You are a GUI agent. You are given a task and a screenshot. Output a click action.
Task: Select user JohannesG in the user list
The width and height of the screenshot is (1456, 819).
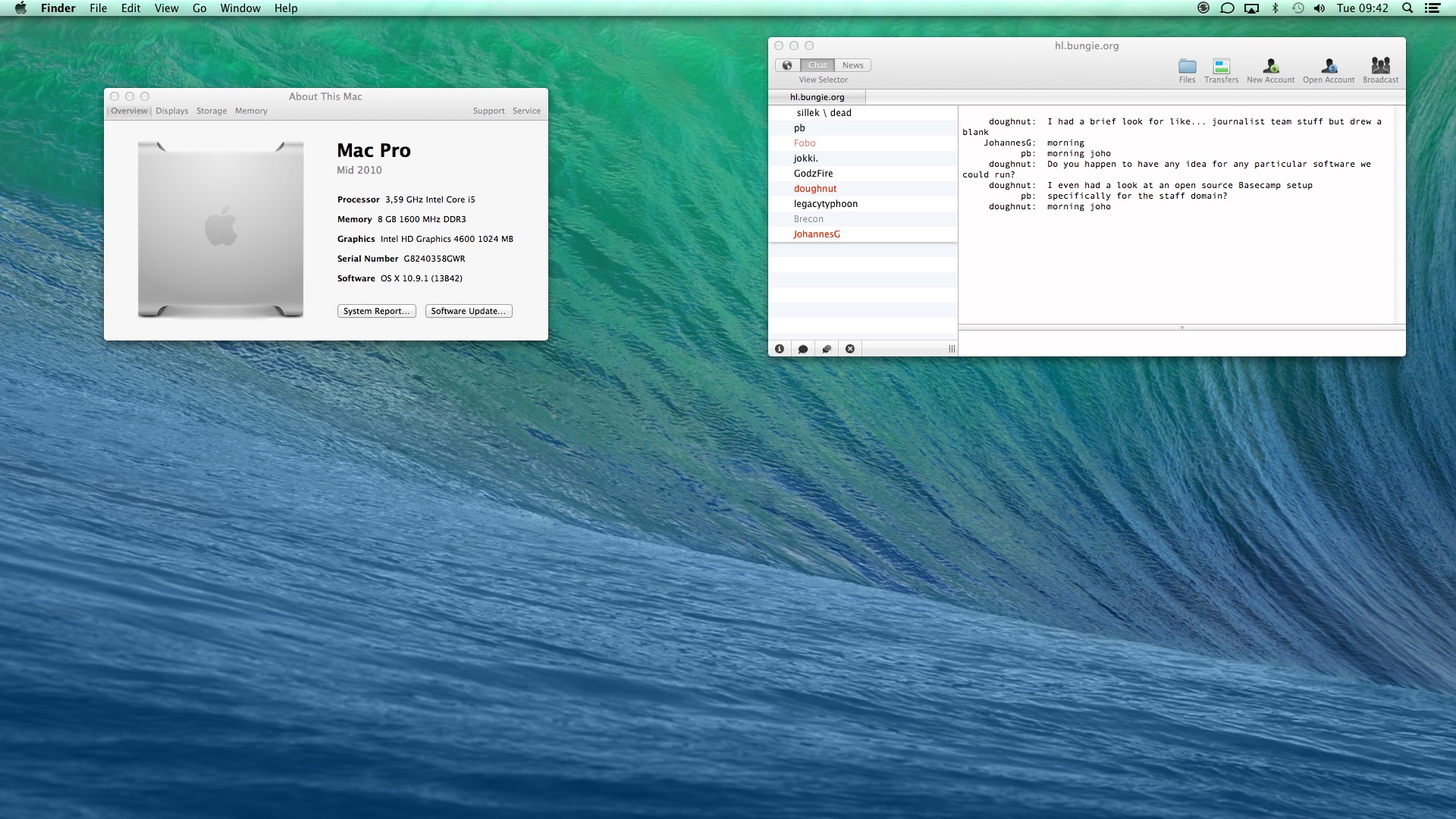click(x=863, y=234)
